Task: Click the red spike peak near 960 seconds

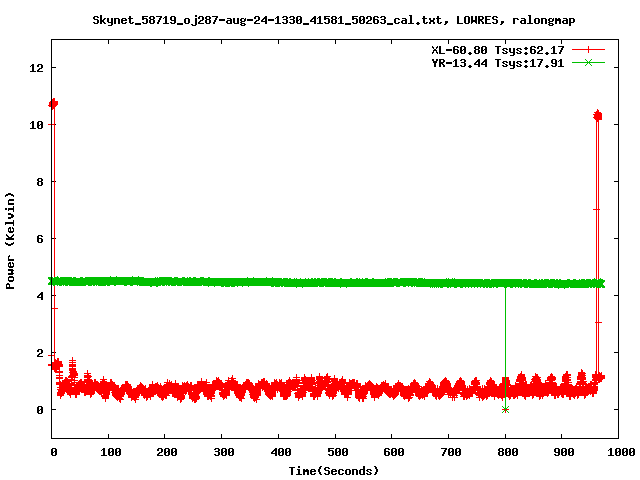Action: coord(598,116)
